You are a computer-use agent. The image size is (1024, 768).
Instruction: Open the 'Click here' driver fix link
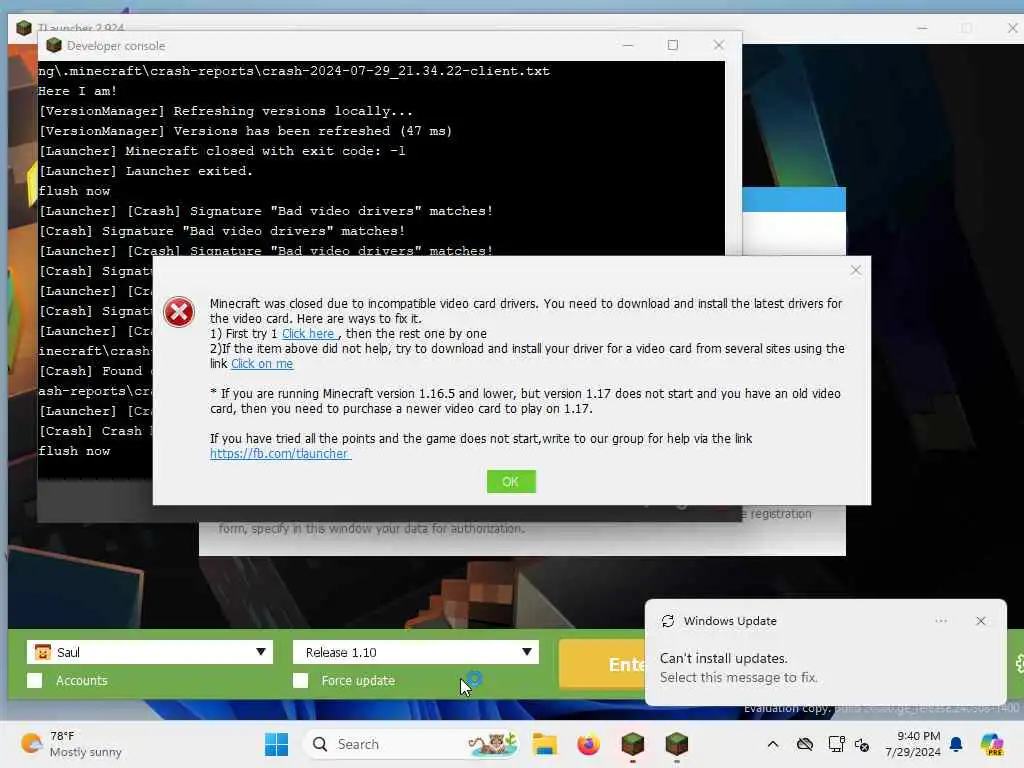click(308, 333)
